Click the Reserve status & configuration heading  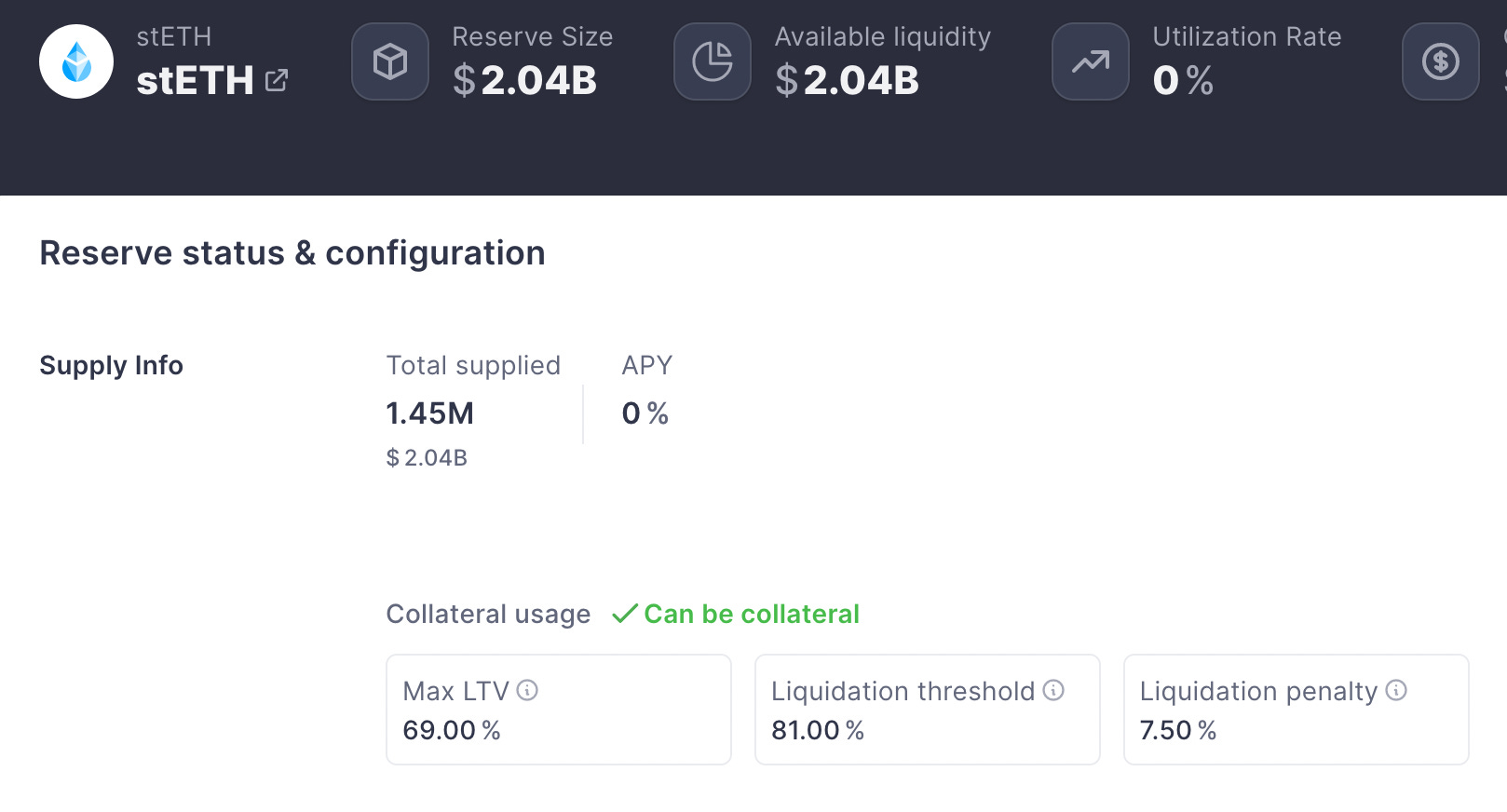292,253
